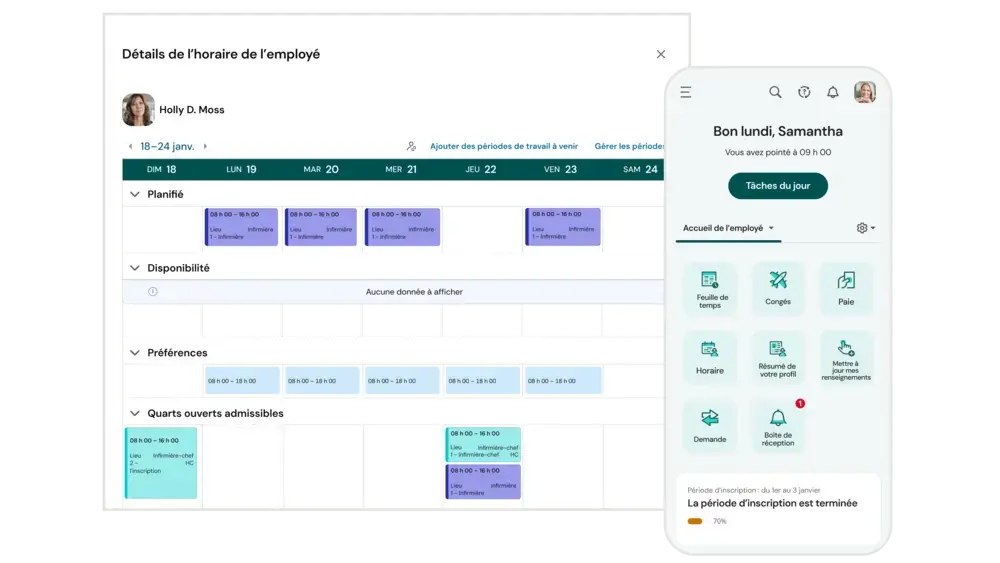Viewport: 1000px width, 563px height.
Task: Collapse Quarts ouverts admissibles section
Action: [x=135, y=414]
